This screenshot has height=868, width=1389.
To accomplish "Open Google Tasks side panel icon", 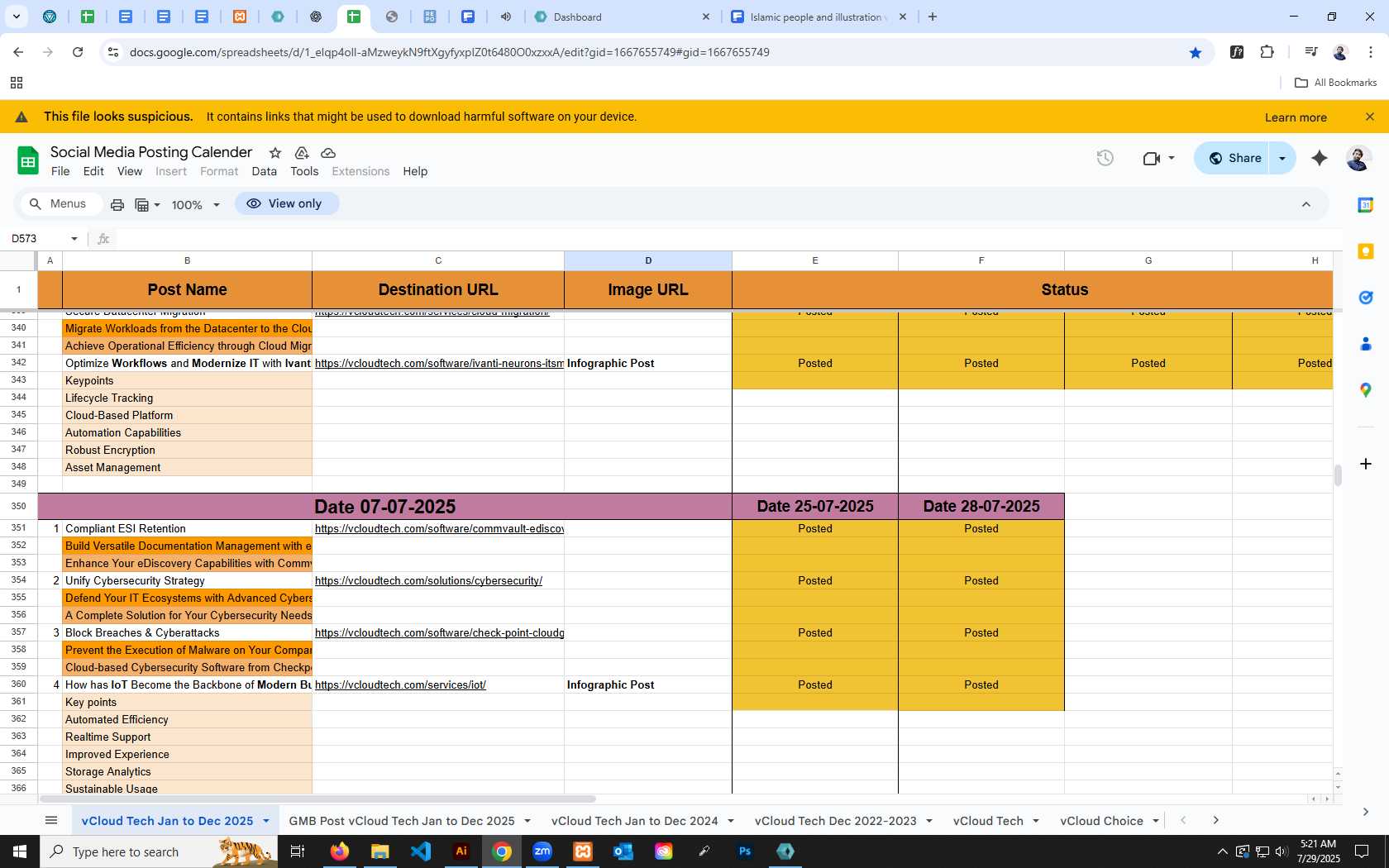I will point(1366,297).
